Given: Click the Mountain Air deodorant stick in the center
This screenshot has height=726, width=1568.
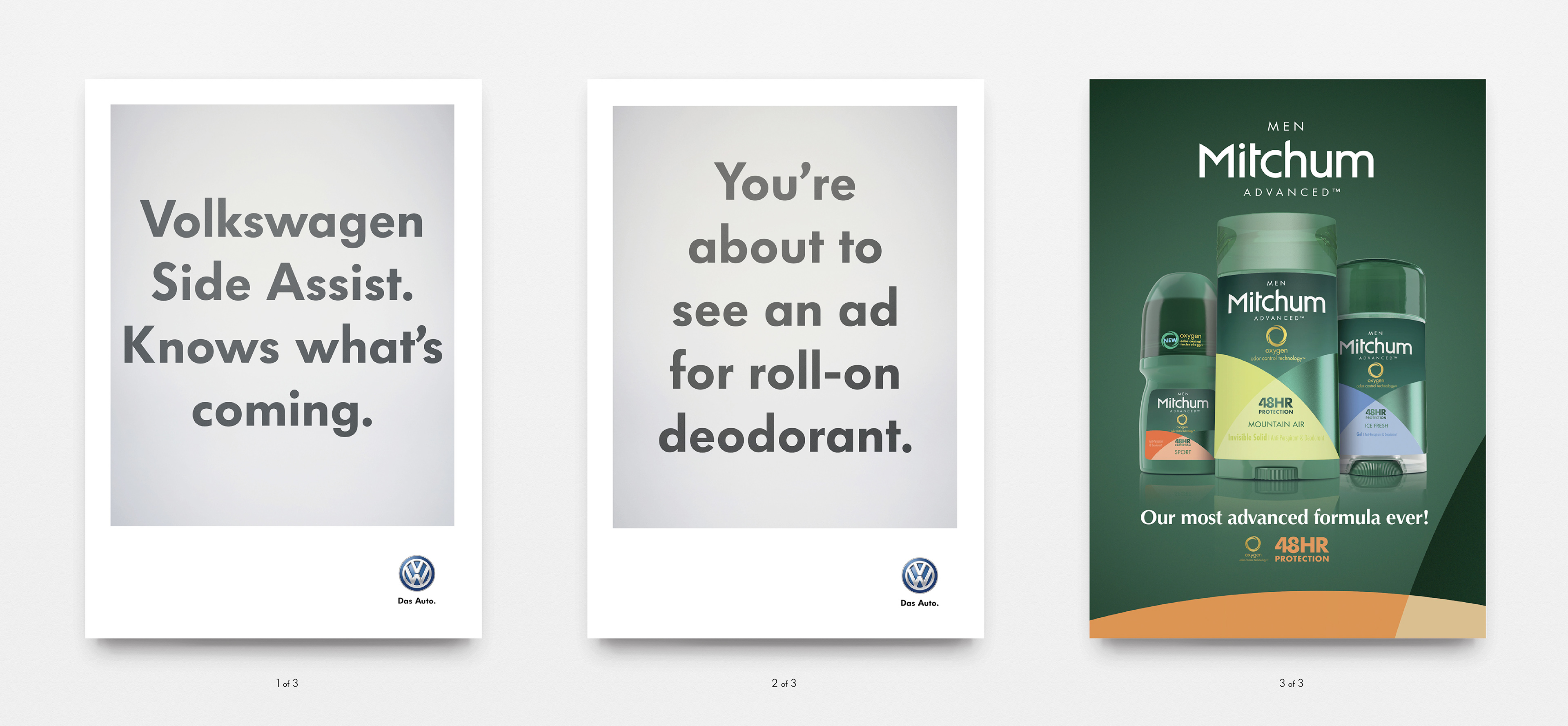Looking at the screenshot, I should click(x=1276, y=347).
